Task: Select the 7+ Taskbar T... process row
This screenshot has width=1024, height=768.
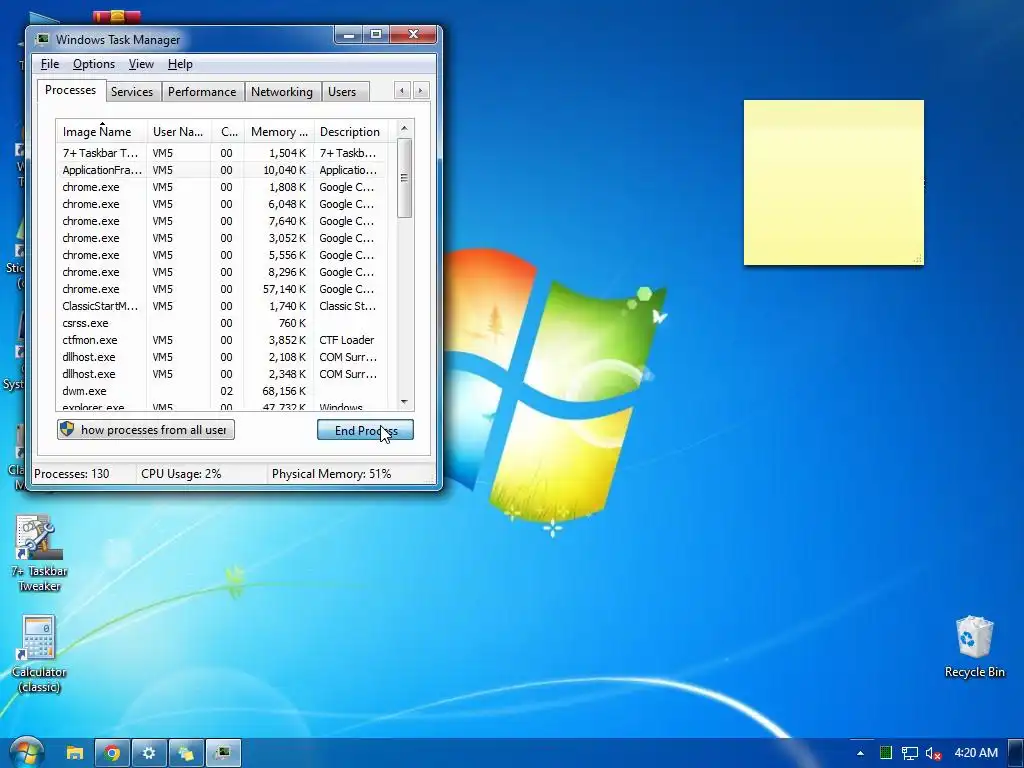Action: (x=222, y=153)
